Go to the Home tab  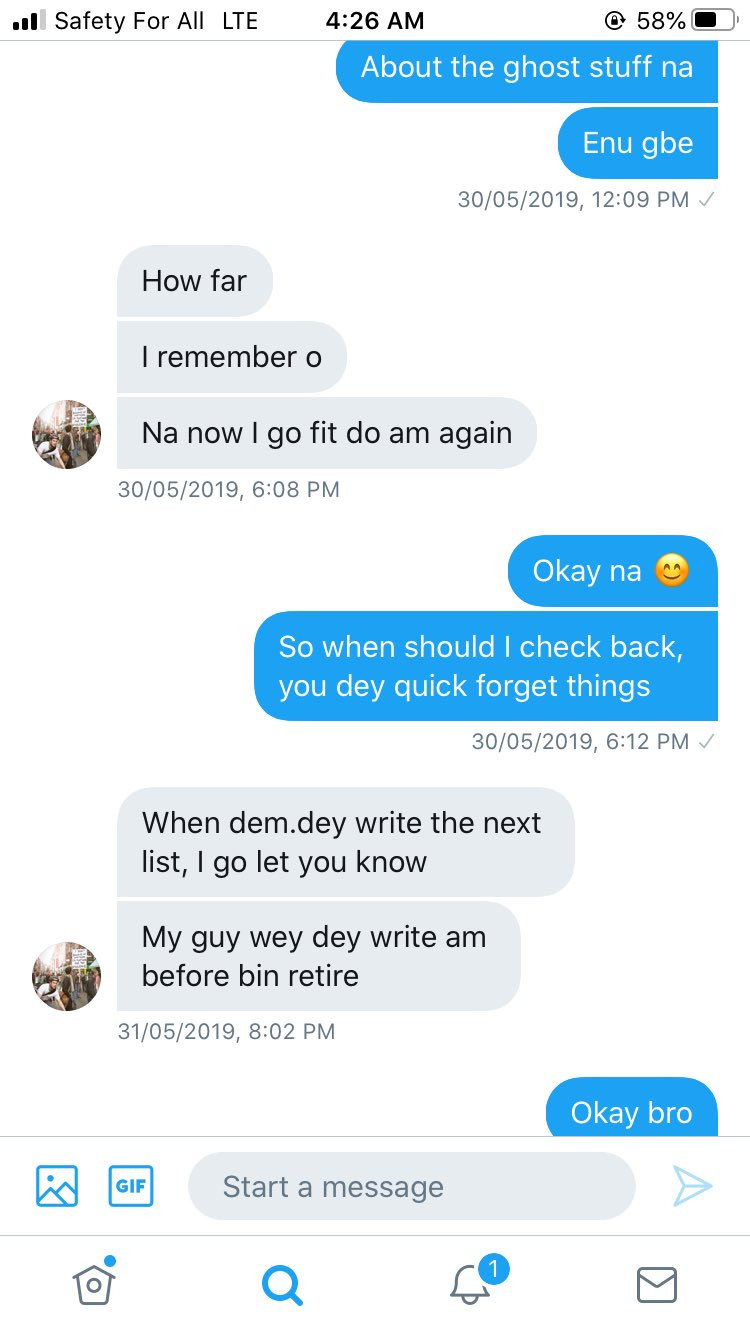point(93,1283)
